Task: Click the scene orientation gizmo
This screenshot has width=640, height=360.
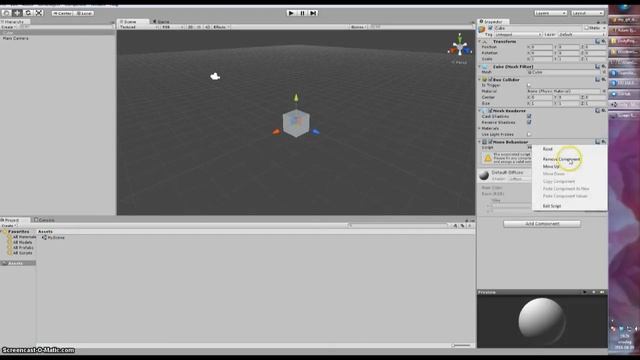Action: pyautogui.click(x=460, y=47)
